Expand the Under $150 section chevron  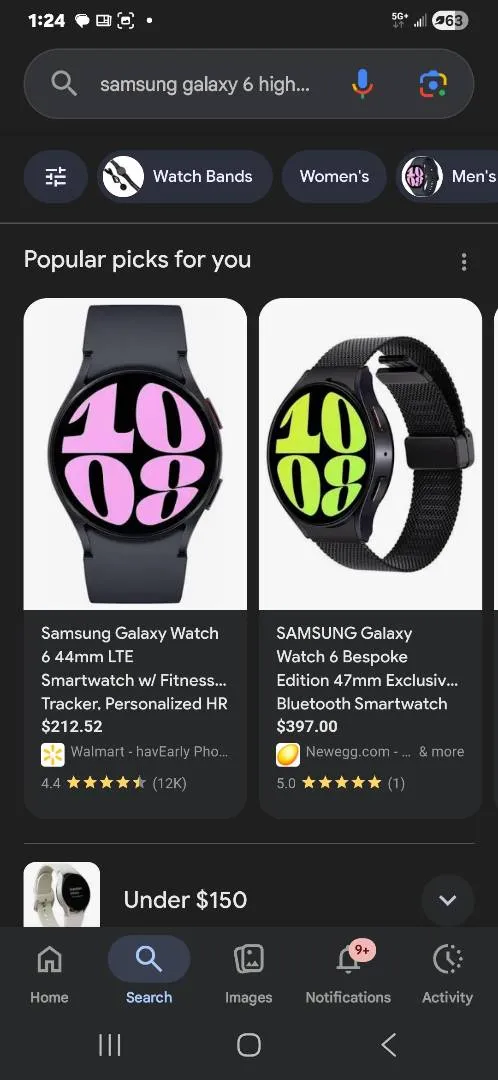point(448,900)
